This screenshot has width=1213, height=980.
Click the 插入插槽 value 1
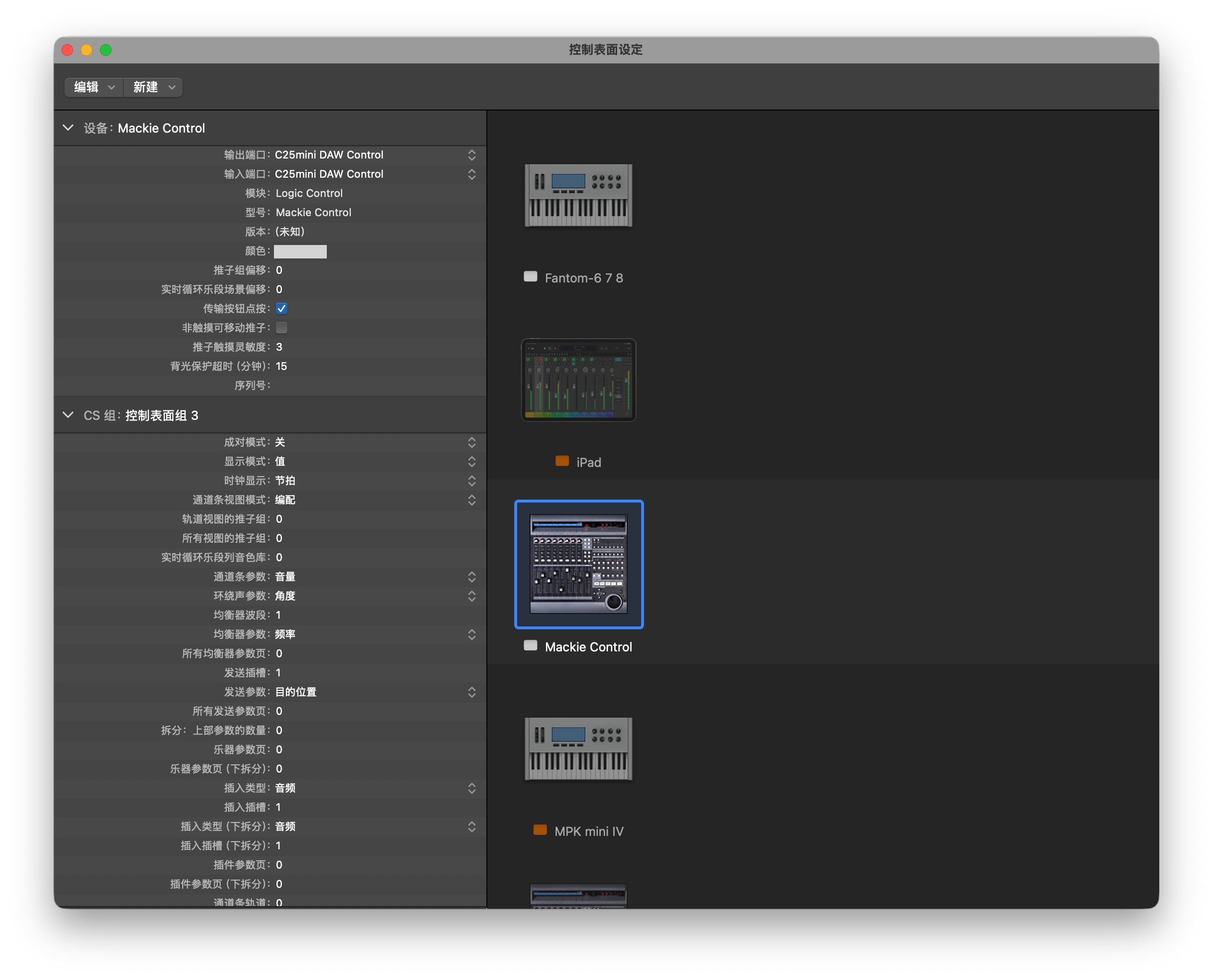(278, 807)
